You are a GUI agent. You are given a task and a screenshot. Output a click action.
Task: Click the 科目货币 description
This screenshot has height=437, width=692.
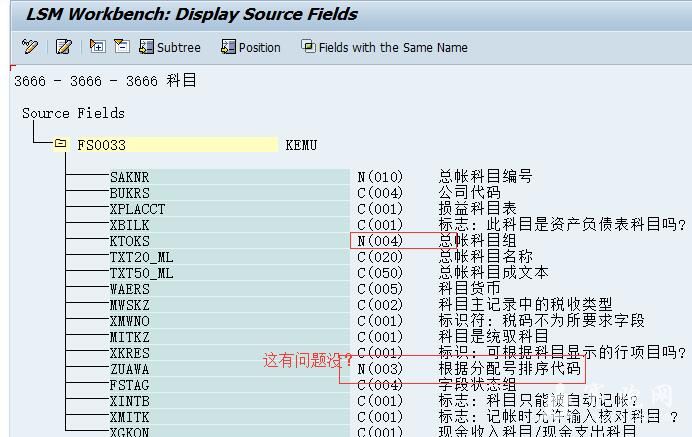point(470,288)
